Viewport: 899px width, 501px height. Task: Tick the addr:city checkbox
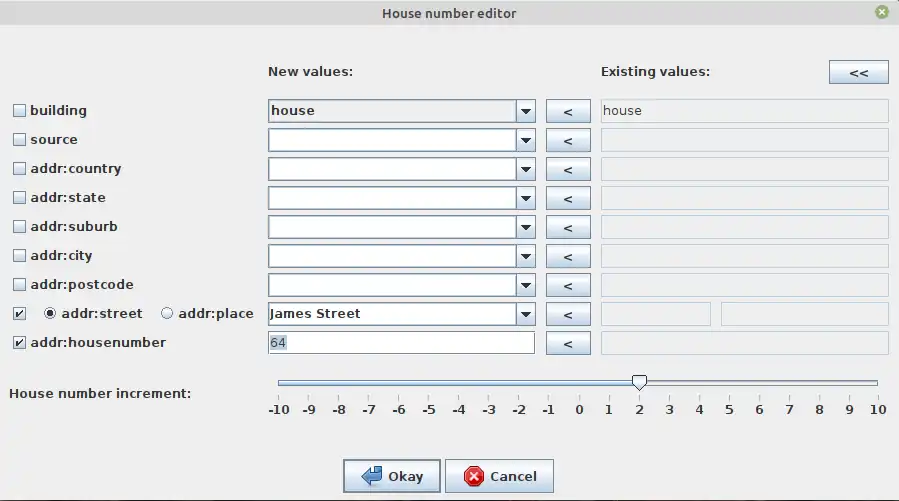(20, 256)
